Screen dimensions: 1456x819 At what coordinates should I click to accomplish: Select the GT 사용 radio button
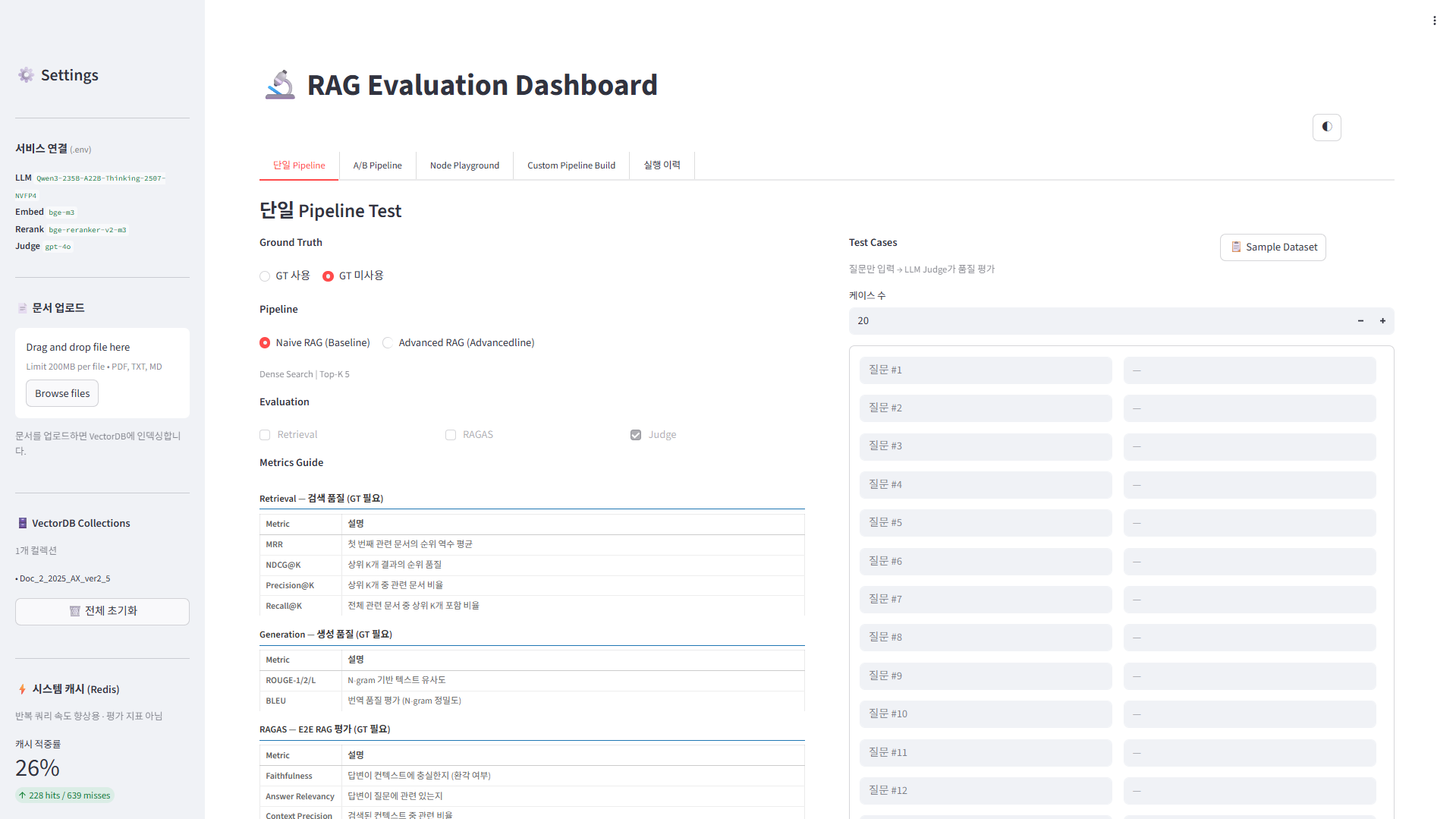pyautogui.click(x=264, y=276)
